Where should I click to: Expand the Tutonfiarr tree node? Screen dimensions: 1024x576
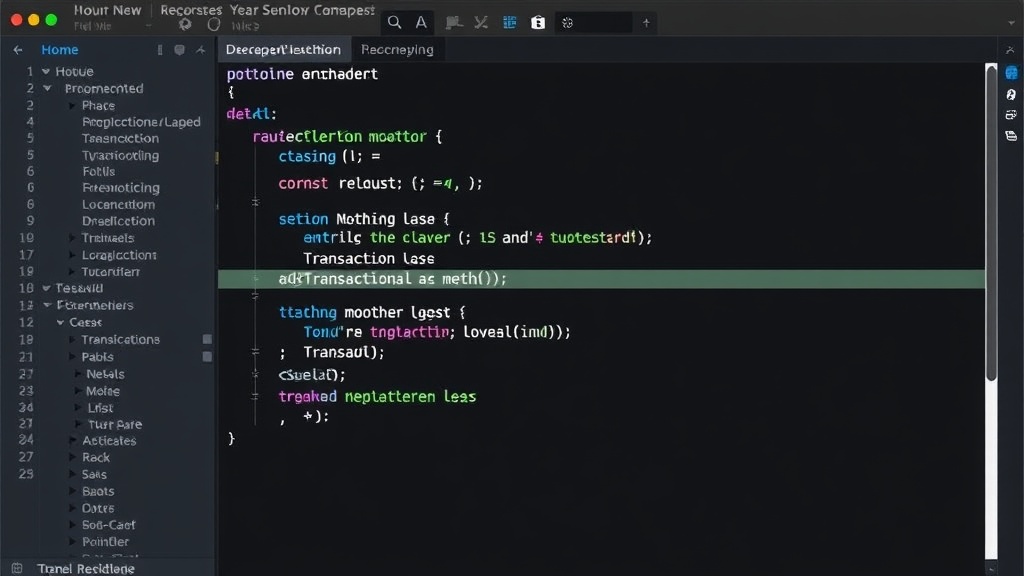pyautogui.click(x=72, y=272)
